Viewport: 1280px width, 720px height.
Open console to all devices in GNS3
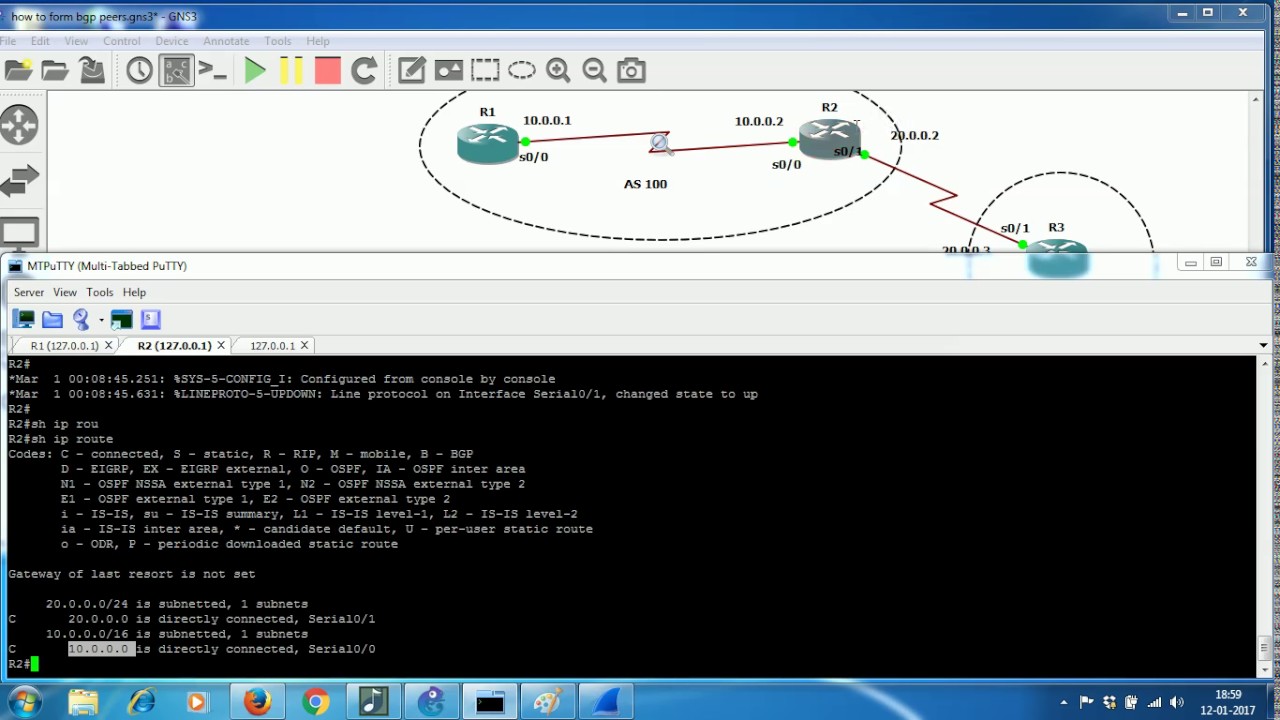point(212,70)
